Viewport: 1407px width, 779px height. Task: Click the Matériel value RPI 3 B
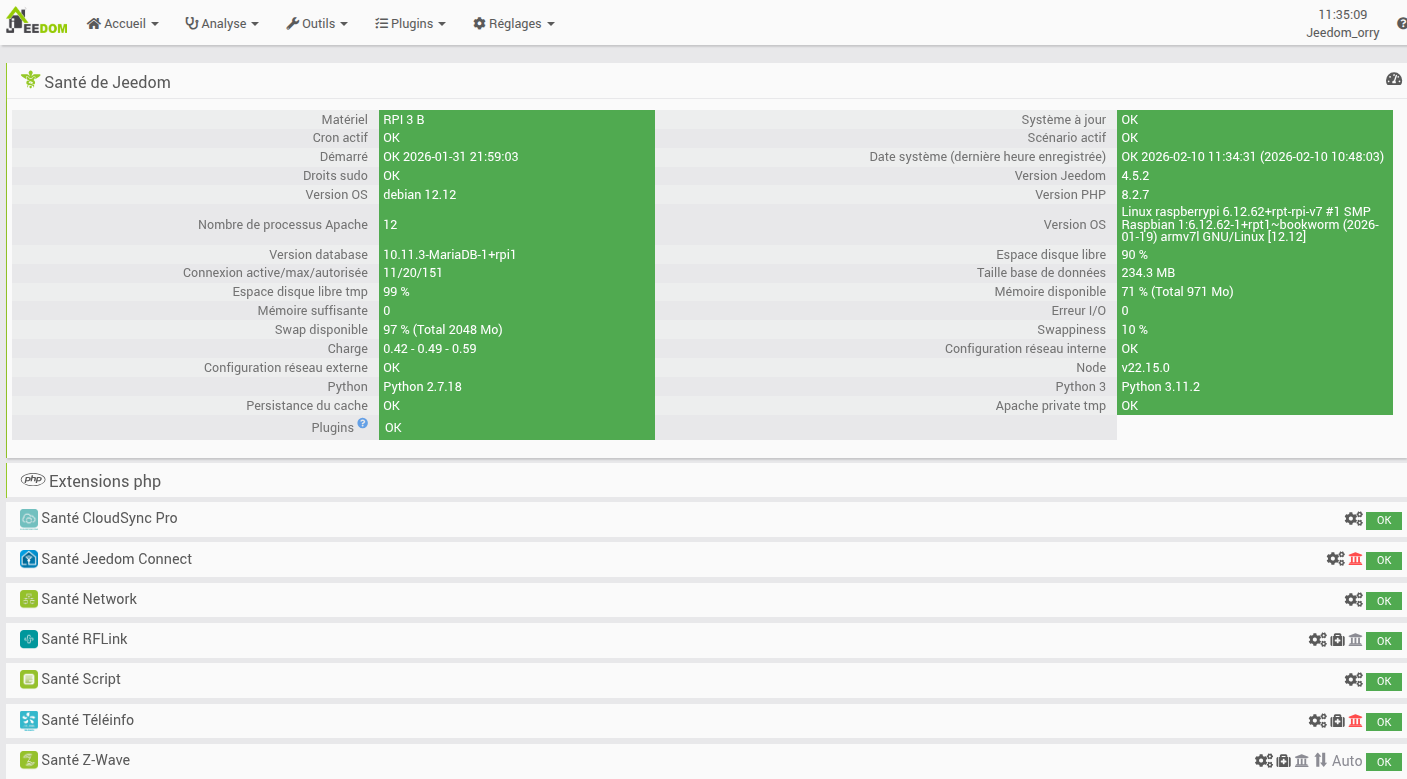[404, 119]
